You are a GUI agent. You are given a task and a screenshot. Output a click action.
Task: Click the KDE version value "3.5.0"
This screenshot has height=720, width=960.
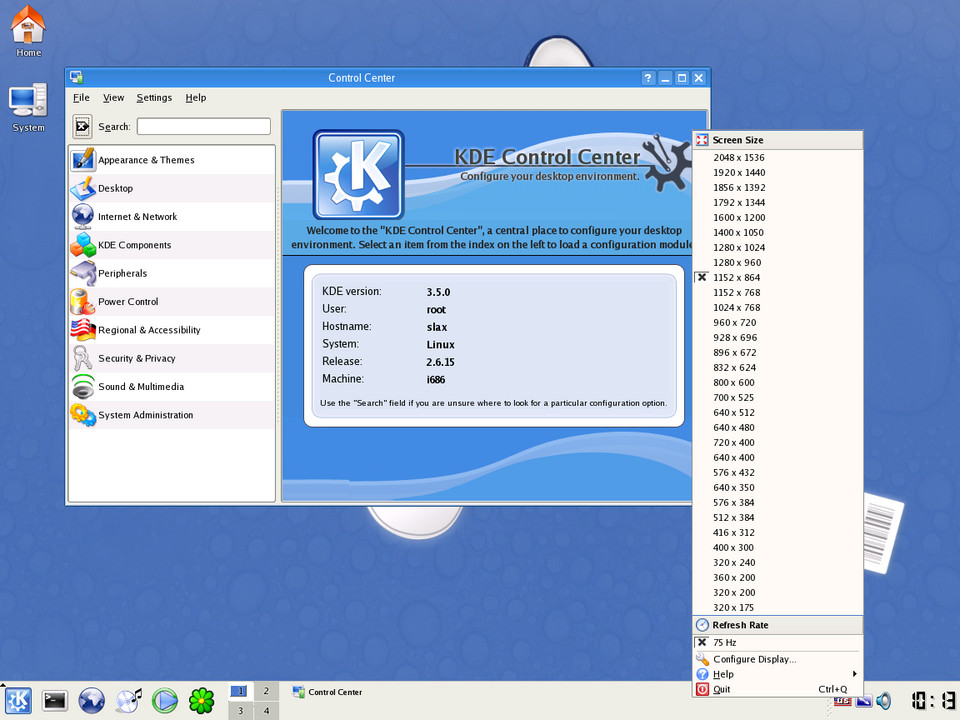[x=438, y=292]
